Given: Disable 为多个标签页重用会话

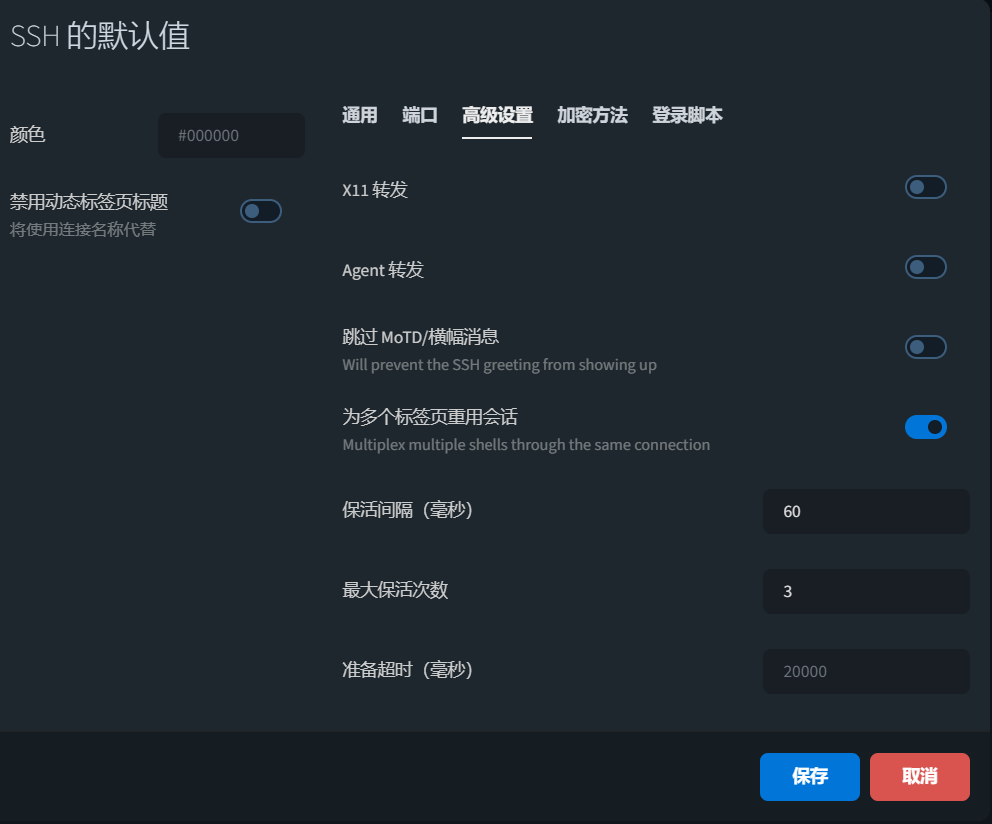Looking at the screenshot, I should (925, 427).
